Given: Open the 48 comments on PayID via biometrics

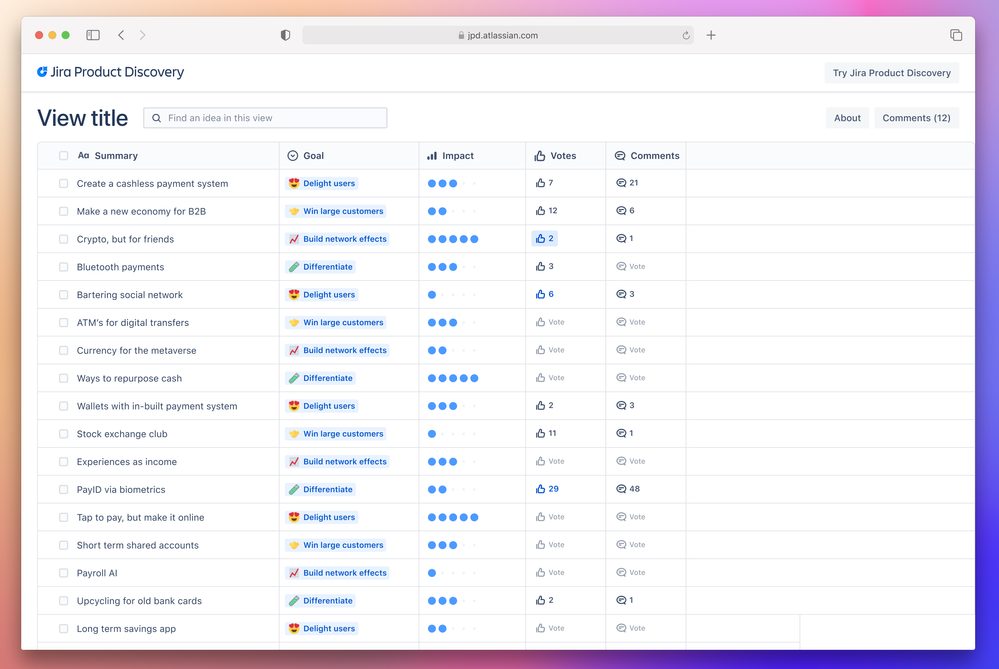Looking at the screenshot, I should pos(628,489).
